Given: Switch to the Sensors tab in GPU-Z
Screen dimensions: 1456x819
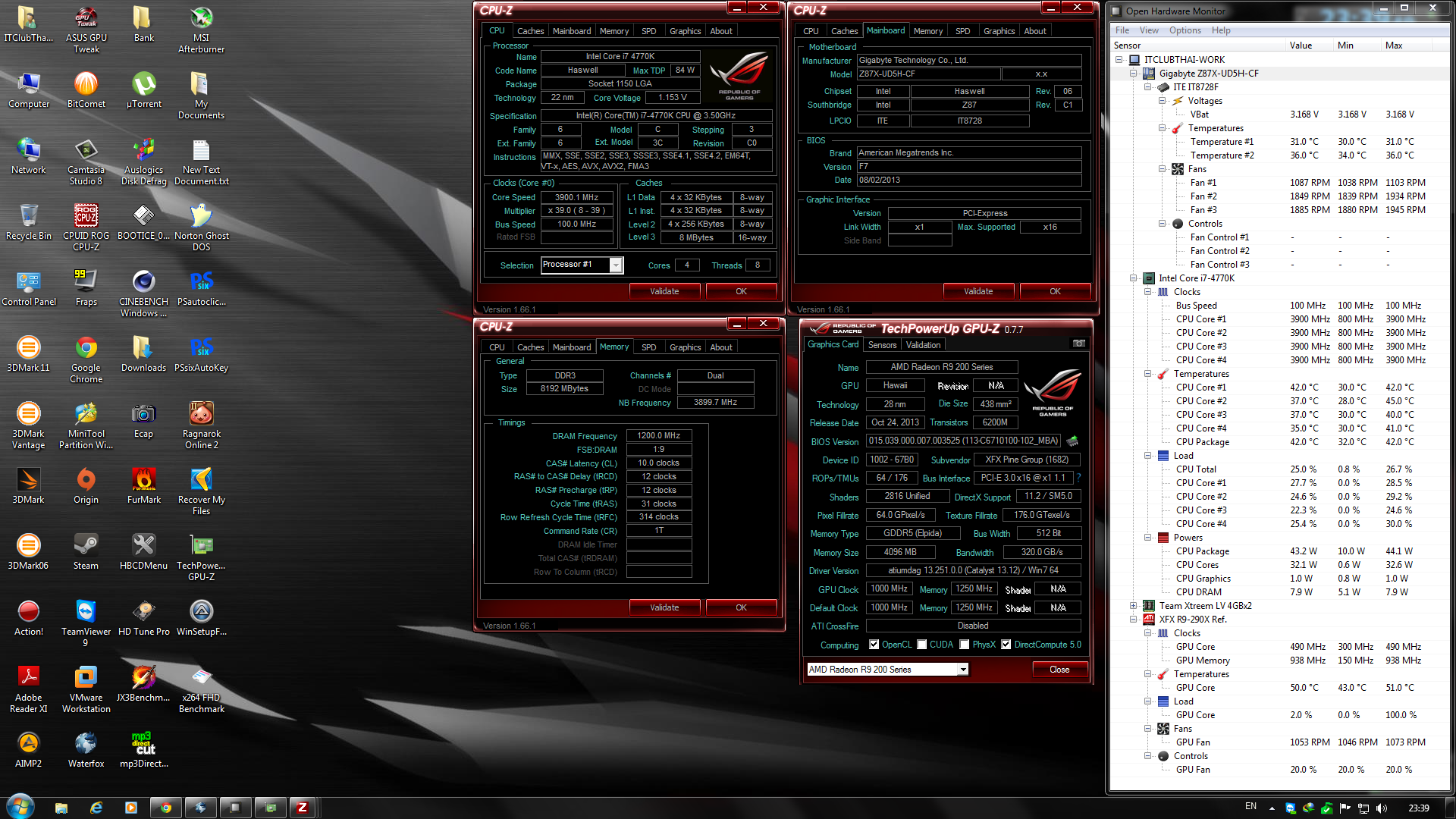Looking at the screenshot, I should coord(882,345).
